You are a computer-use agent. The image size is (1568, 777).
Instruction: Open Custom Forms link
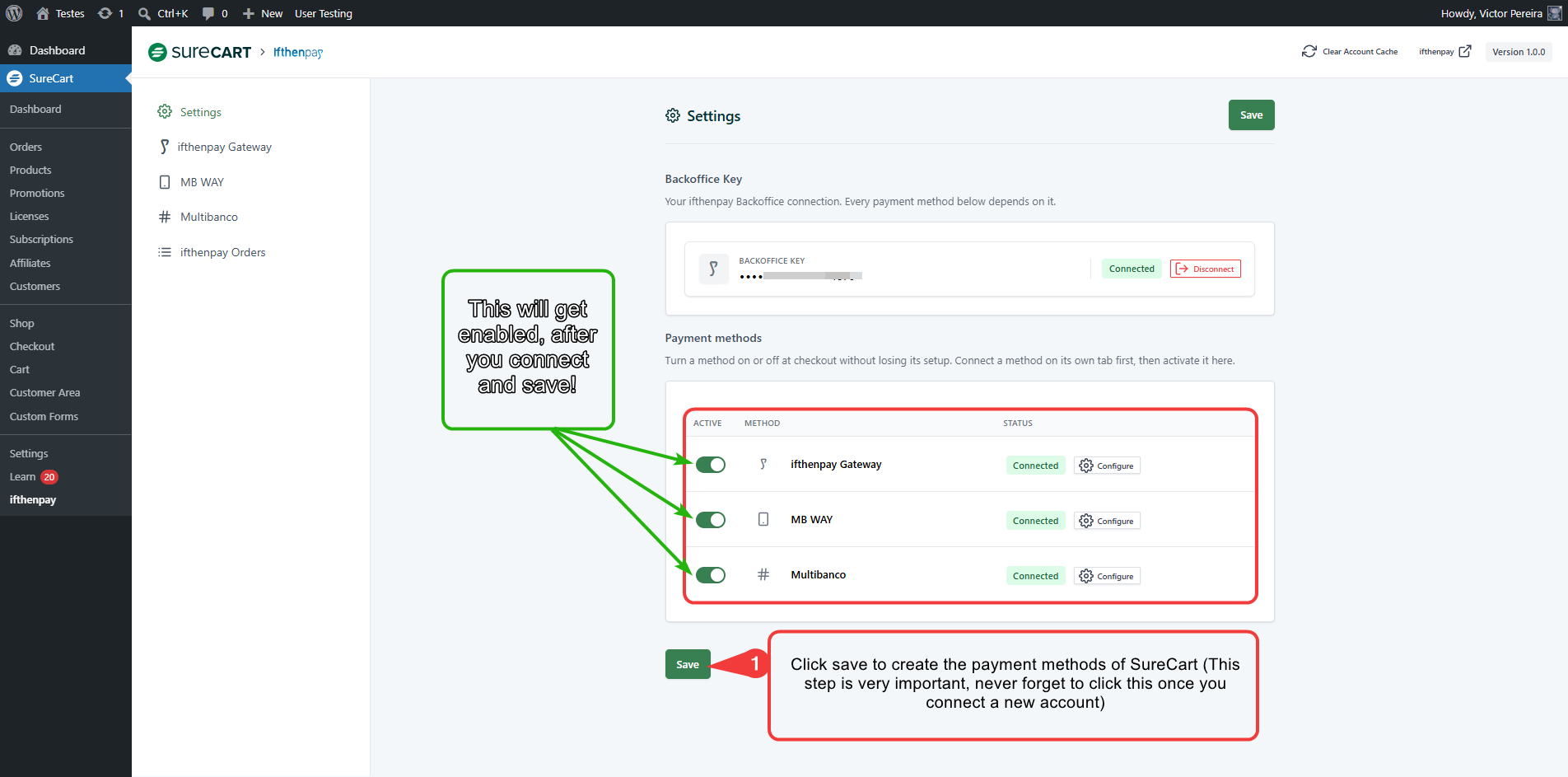pyautogui.click(x=44, y=416)
